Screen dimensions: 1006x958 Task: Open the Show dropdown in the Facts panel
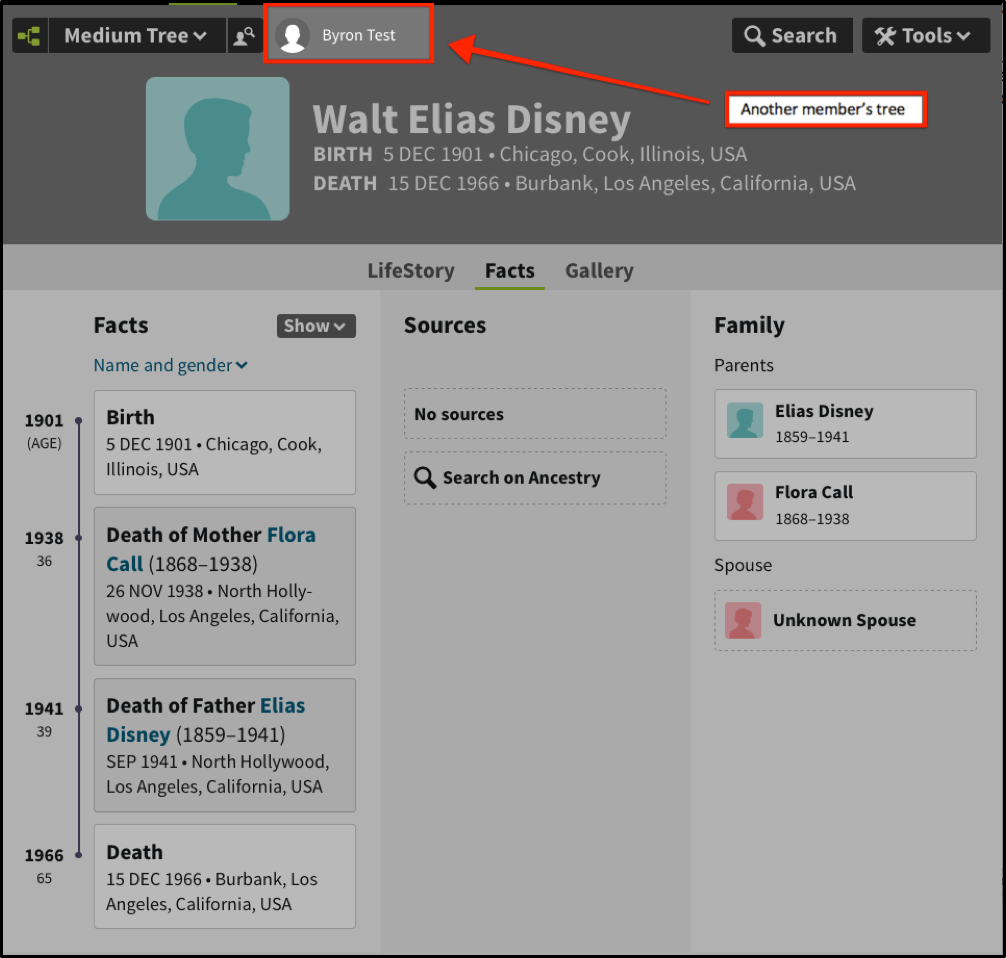(316, 325)
